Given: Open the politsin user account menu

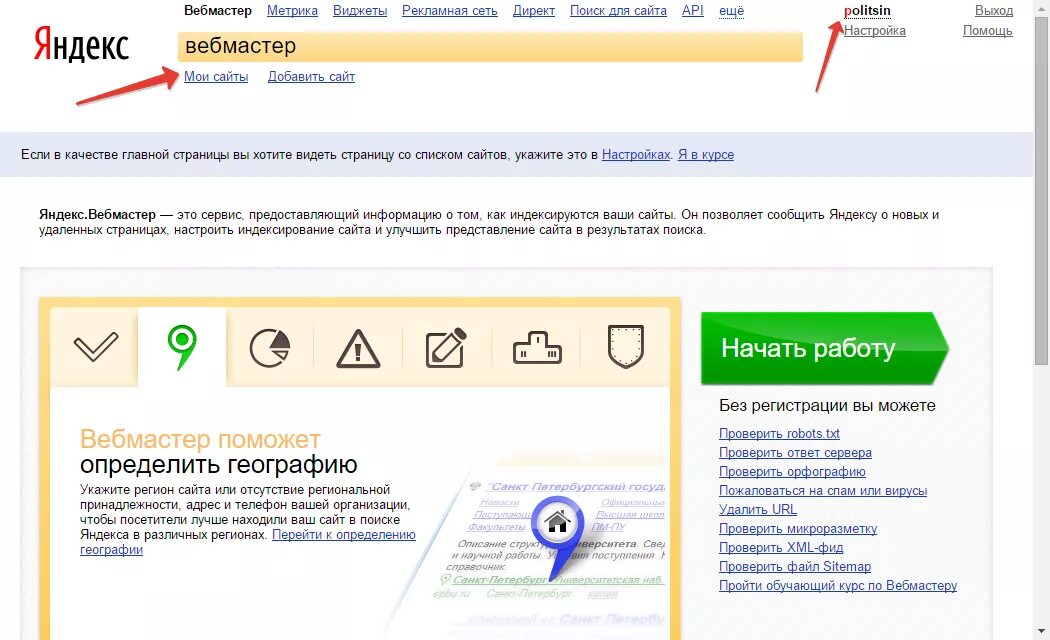Looking at the screenshot, I should [867, 11].
